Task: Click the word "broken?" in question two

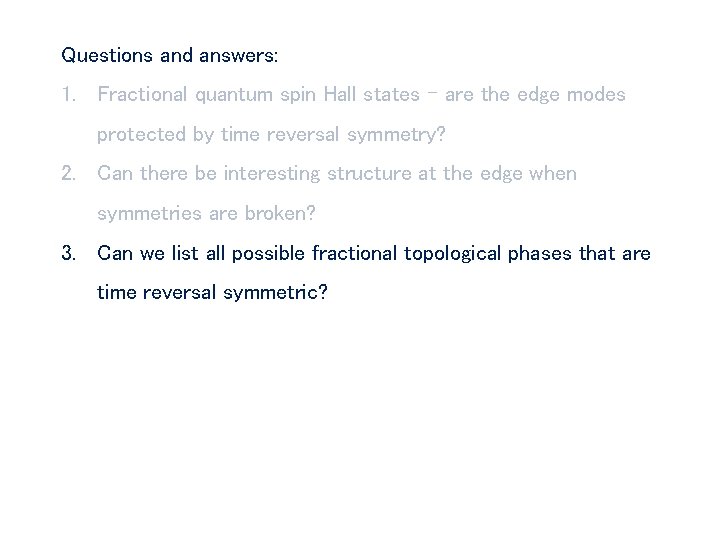Action: coord(291,213)
